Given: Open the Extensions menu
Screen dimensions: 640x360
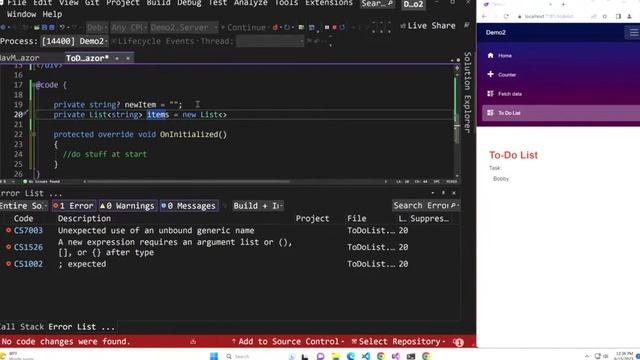Looking at the screenshot, I should pyautogui.click(x=329, y=3).
